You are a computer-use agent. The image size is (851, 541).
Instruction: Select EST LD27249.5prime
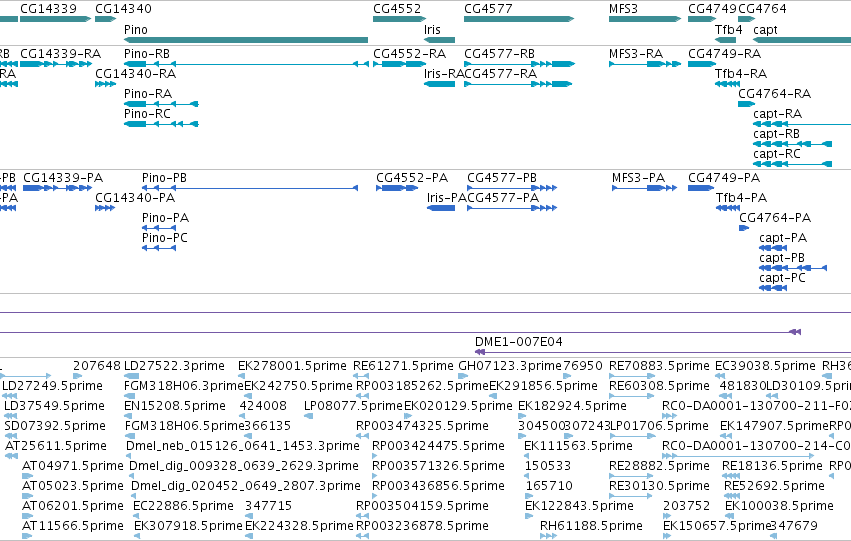(x=10, y=396)
